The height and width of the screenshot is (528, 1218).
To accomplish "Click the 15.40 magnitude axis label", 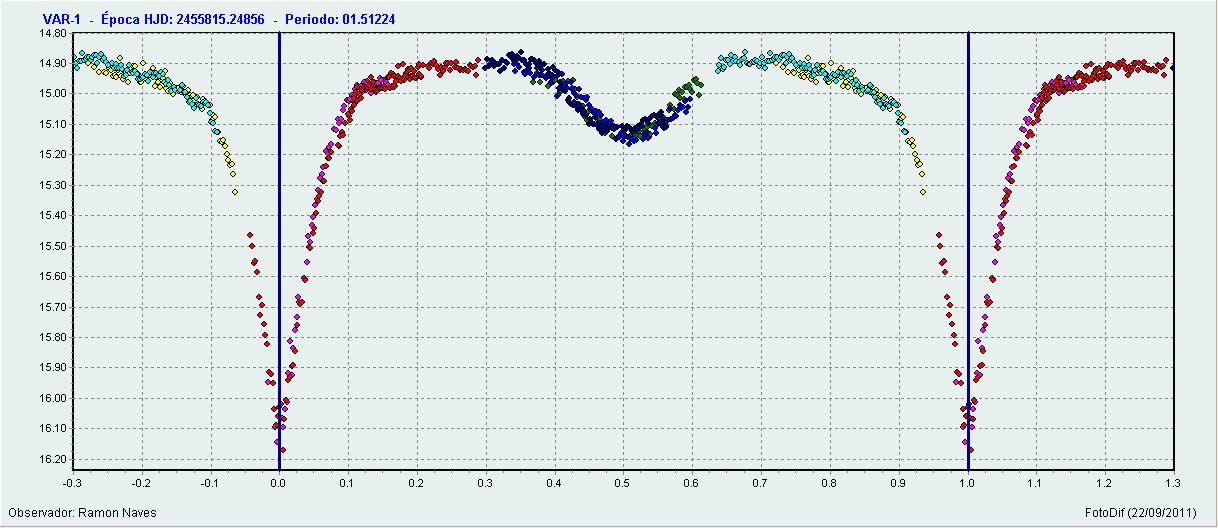I will coord(53,216).
